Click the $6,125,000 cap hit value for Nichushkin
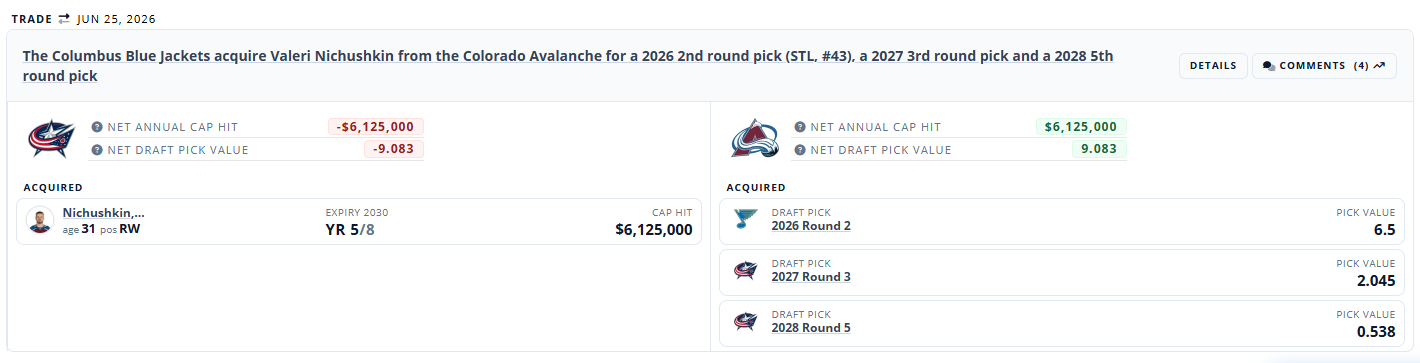Screen dimensions: 1420x363 click(654, 230)
